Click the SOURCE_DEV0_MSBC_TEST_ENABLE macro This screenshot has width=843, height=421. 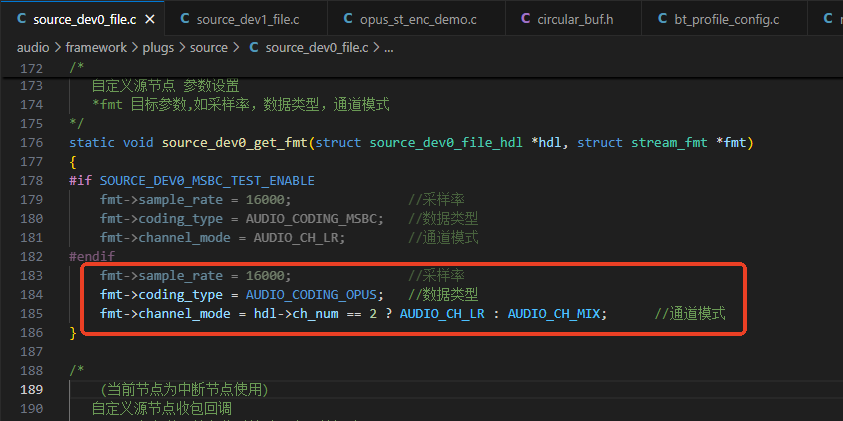[x=207, y=181]
